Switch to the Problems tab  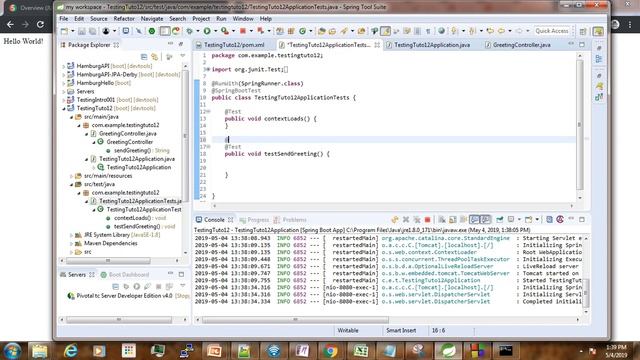[290, 220]
